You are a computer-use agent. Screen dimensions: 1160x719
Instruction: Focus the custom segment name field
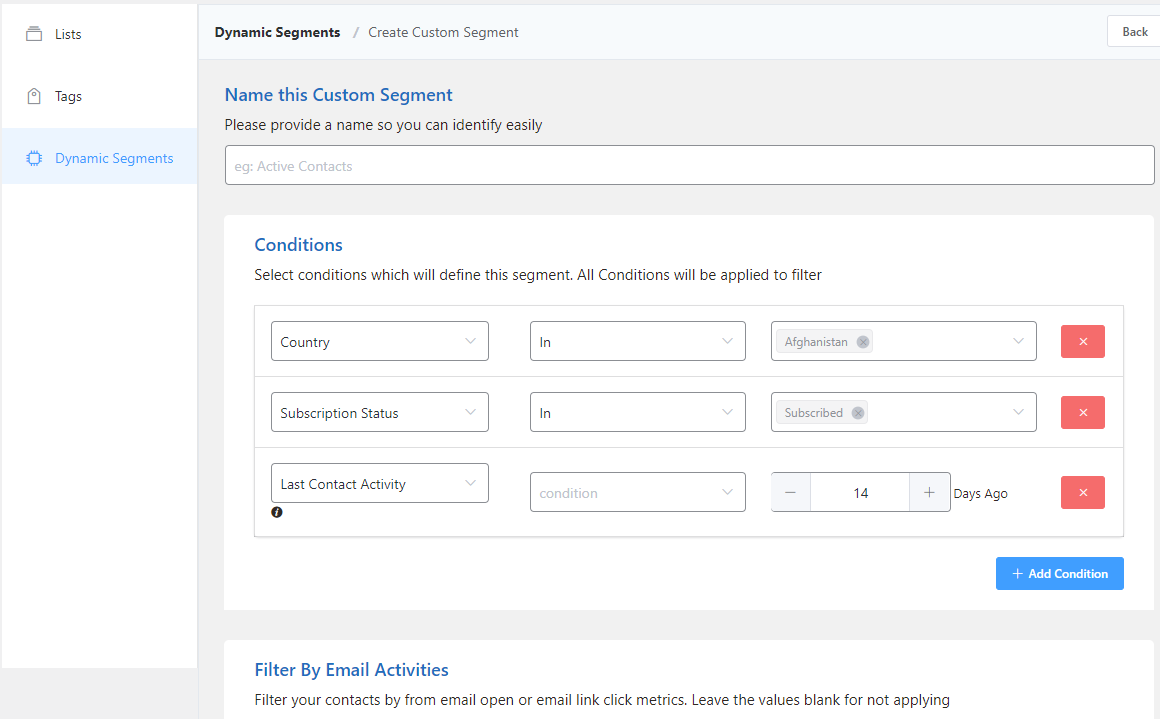coord(689,166)
